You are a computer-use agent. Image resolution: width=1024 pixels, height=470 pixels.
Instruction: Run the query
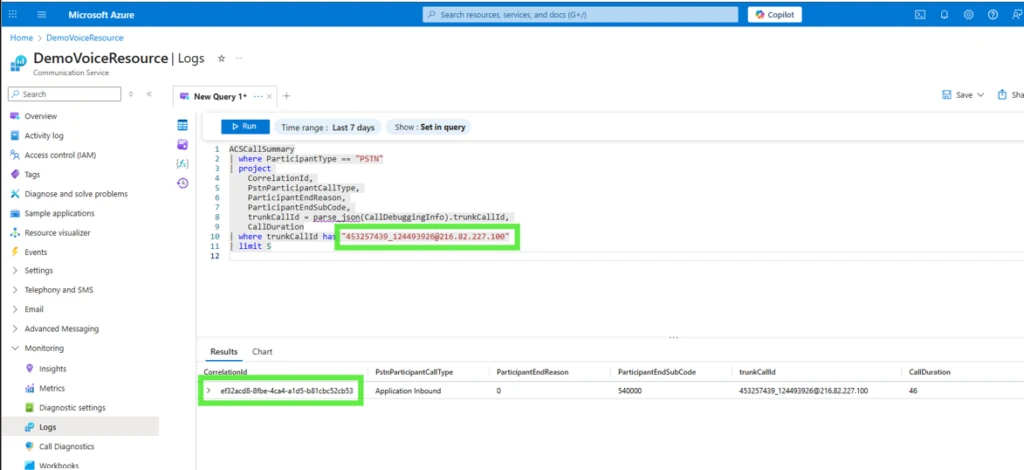244,127
